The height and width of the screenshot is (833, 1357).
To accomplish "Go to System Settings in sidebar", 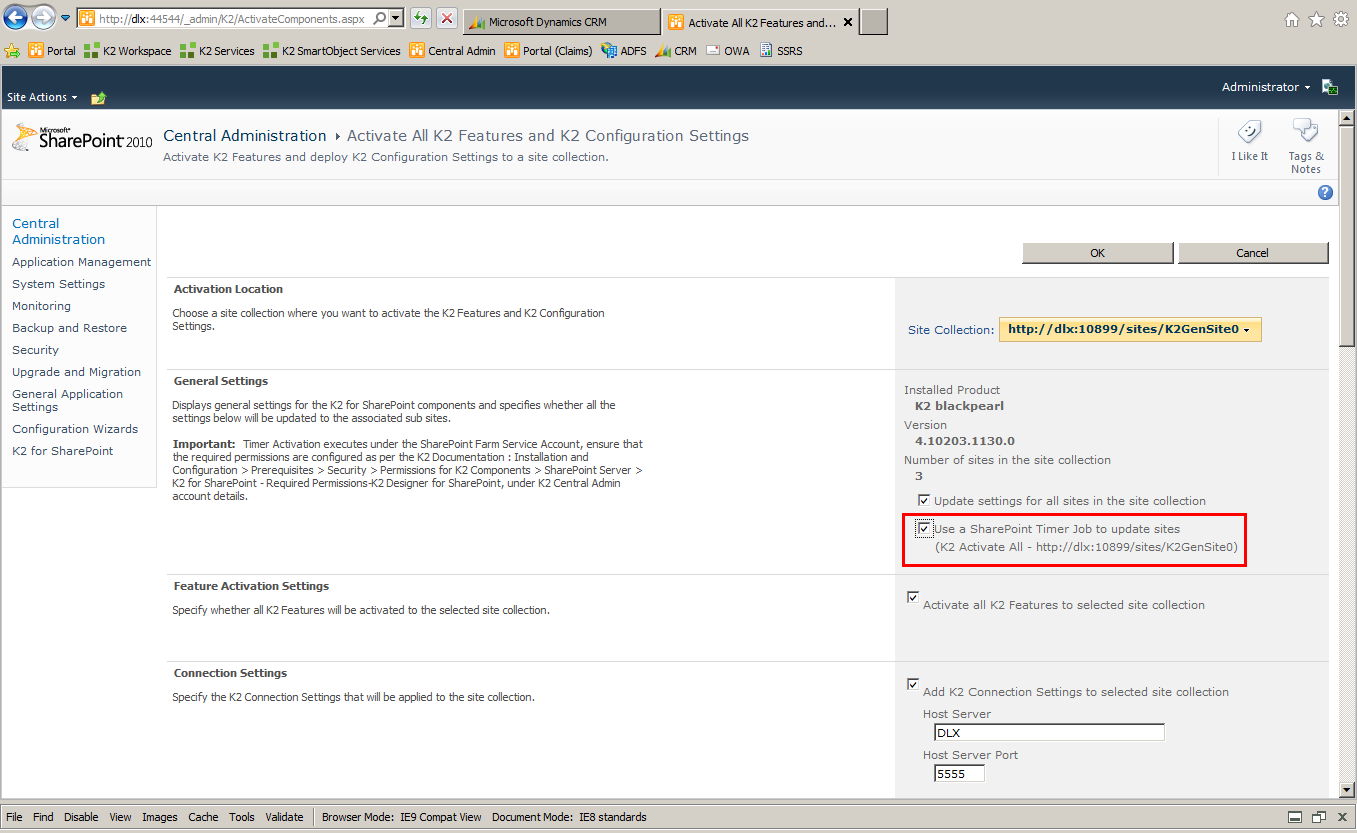I will pos(58,284).
